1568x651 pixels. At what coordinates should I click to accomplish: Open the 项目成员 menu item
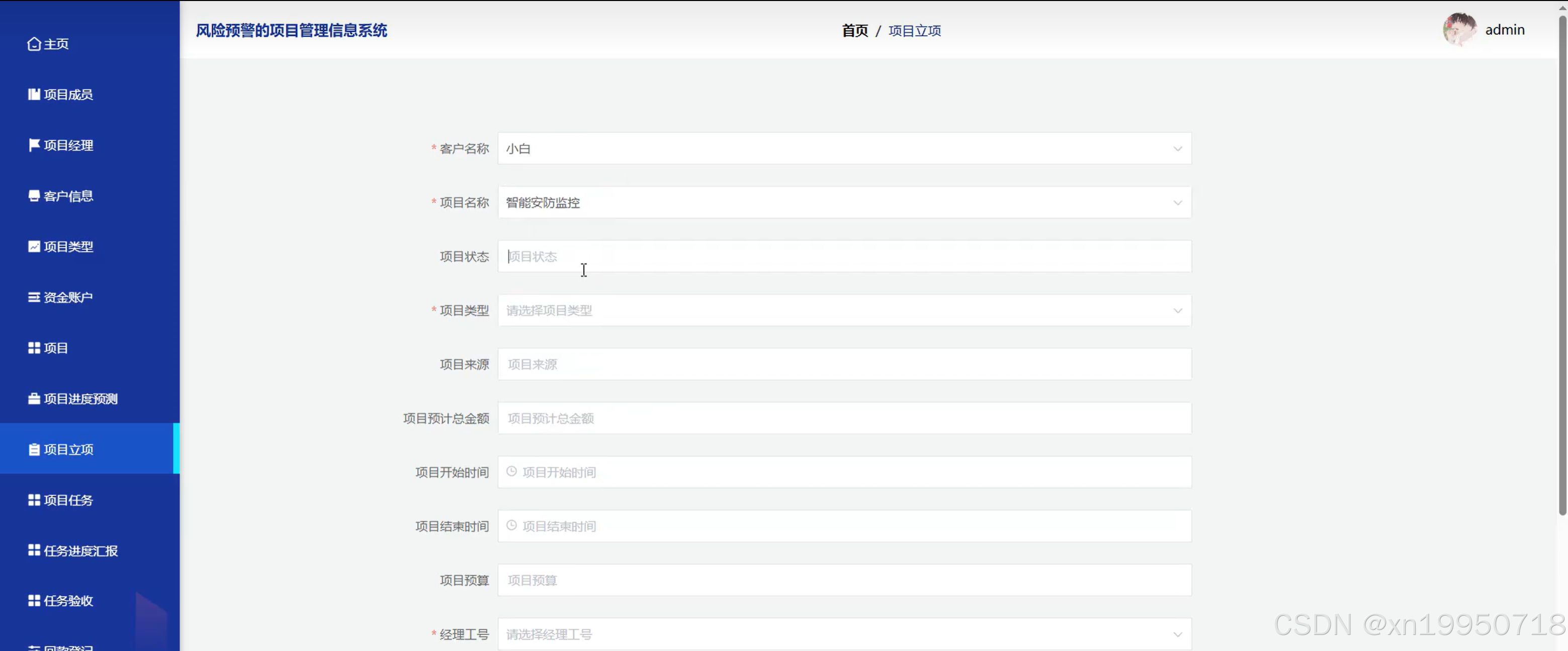click(90, 95)
